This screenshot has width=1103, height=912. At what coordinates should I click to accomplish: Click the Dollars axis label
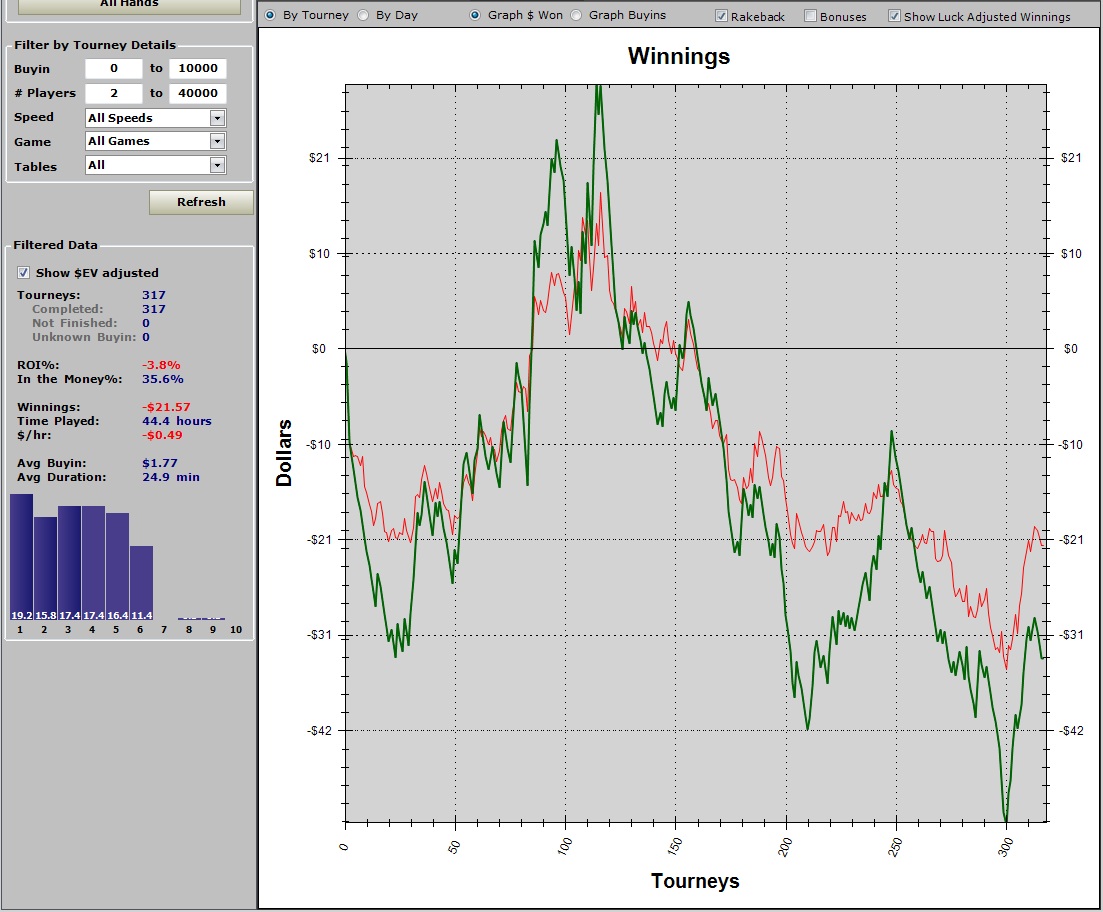283,452
